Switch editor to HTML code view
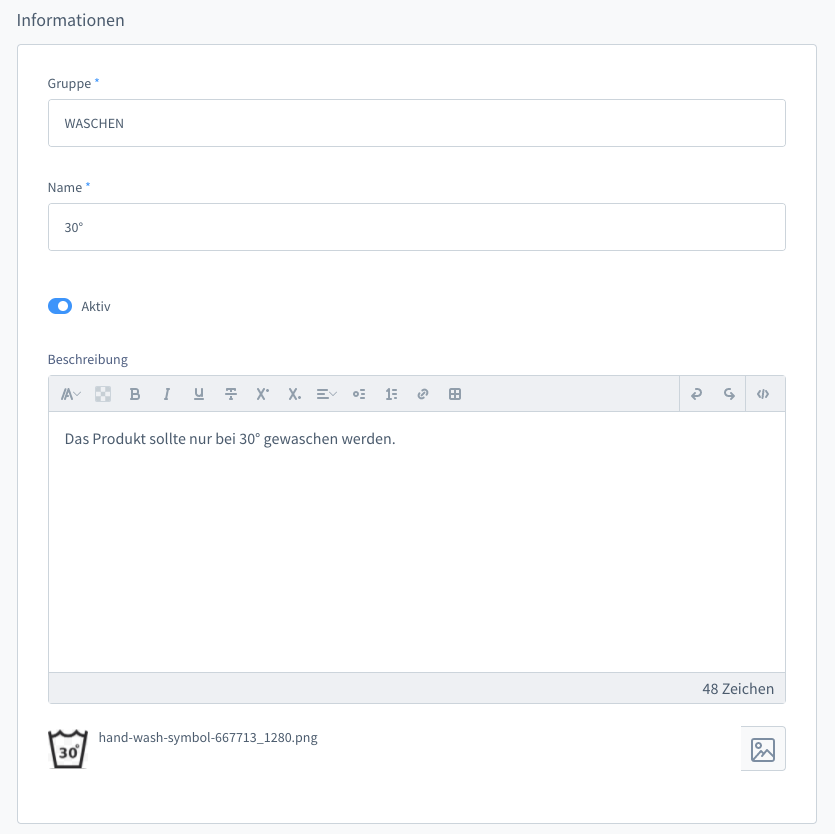Screen dimensions: 835x834 (x=763, y=394)
